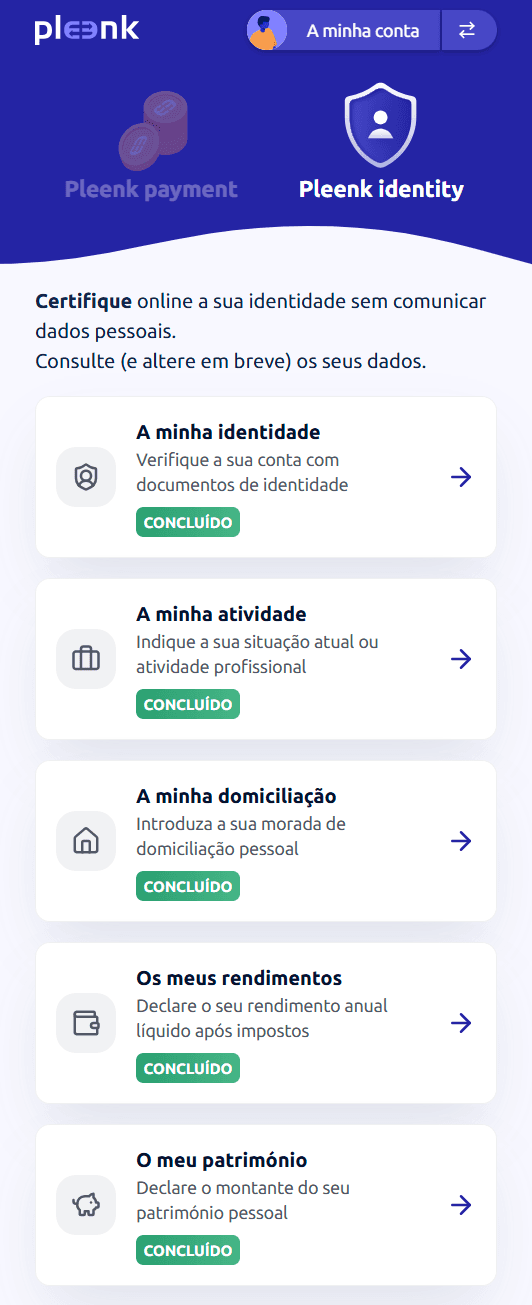
Task: Click the A minha identidade title
Action: [228, 433]
